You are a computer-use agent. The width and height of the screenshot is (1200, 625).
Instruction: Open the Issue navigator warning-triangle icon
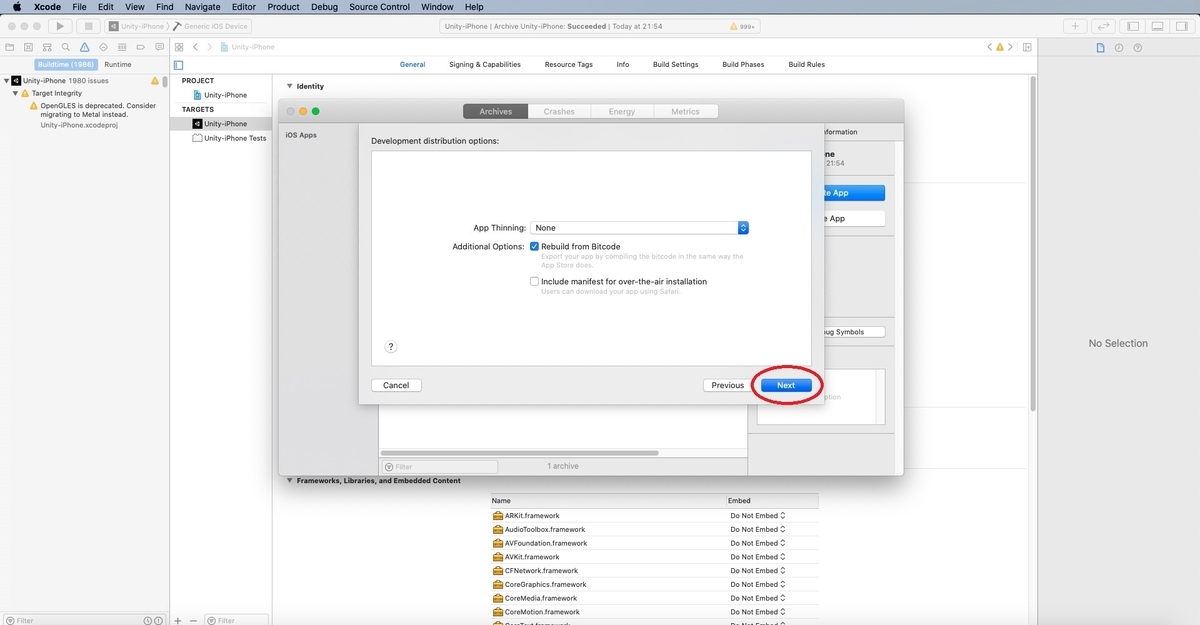point(84,47)
